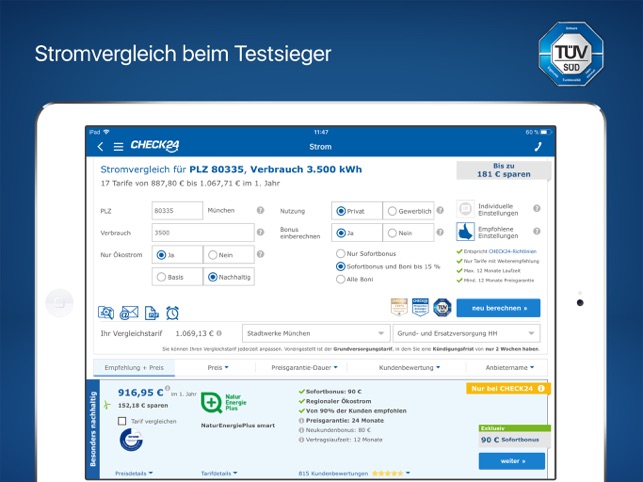The image size is (643, 482).
Task: Open the hamburger menu
Action: [x=119, y=146]
